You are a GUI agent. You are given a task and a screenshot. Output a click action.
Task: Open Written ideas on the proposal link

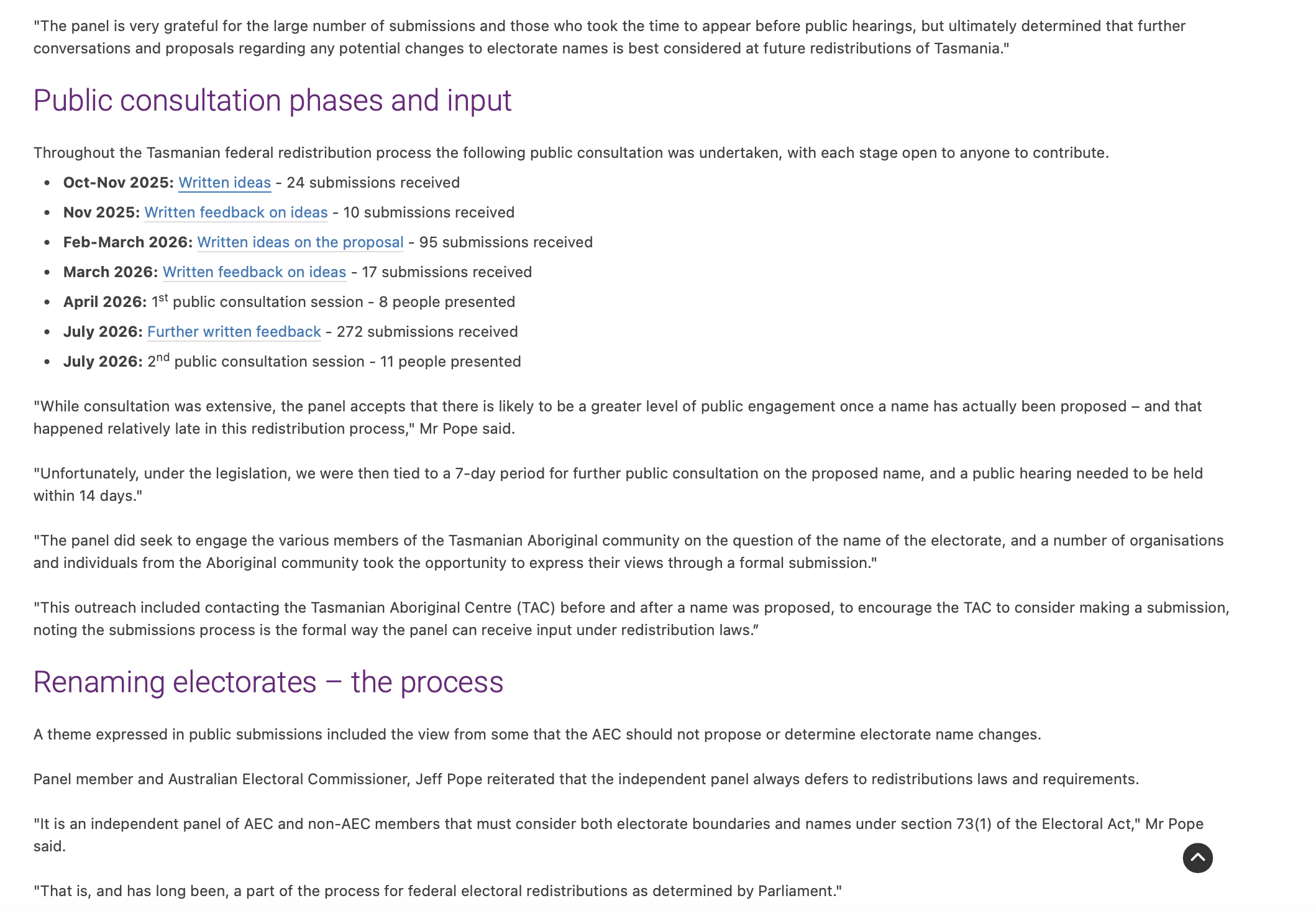coord(300,242)
